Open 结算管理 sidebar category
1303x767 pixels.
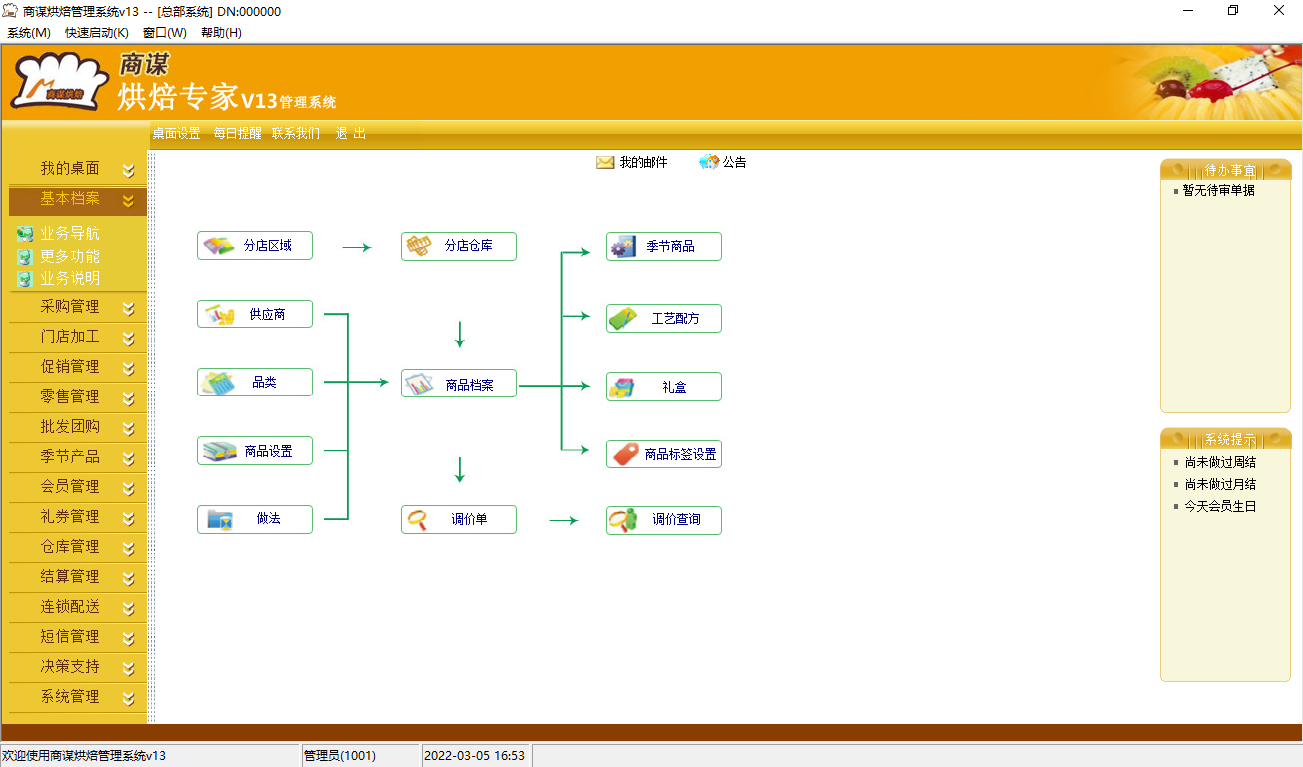(70, 577)
